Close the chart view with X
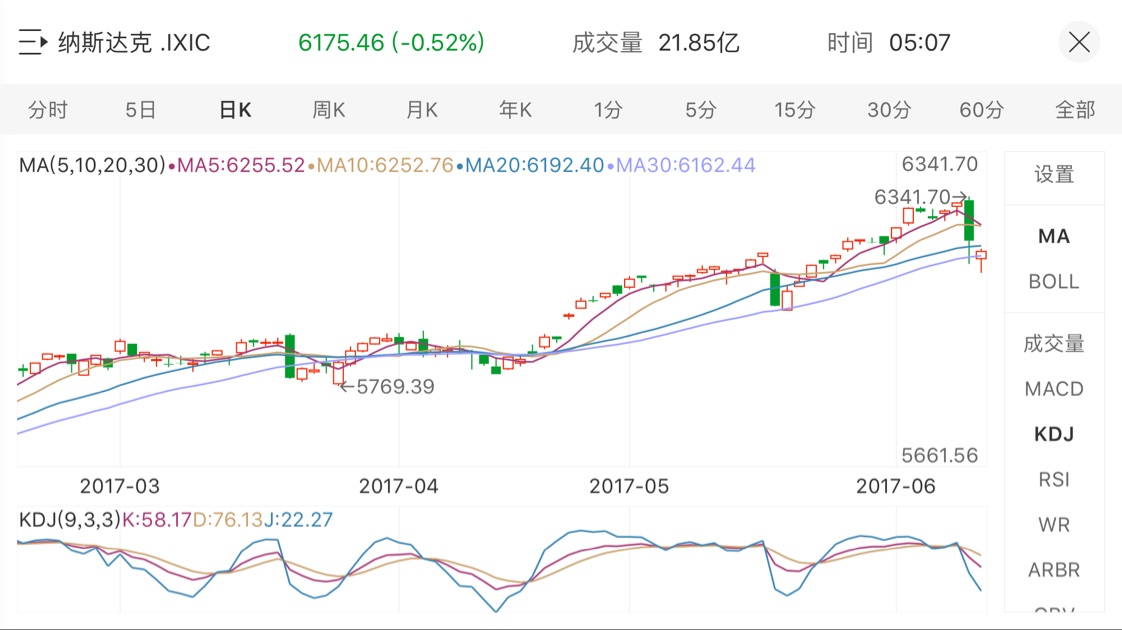The height and width of the screenshot is (630, 1122). (1079, 43)
